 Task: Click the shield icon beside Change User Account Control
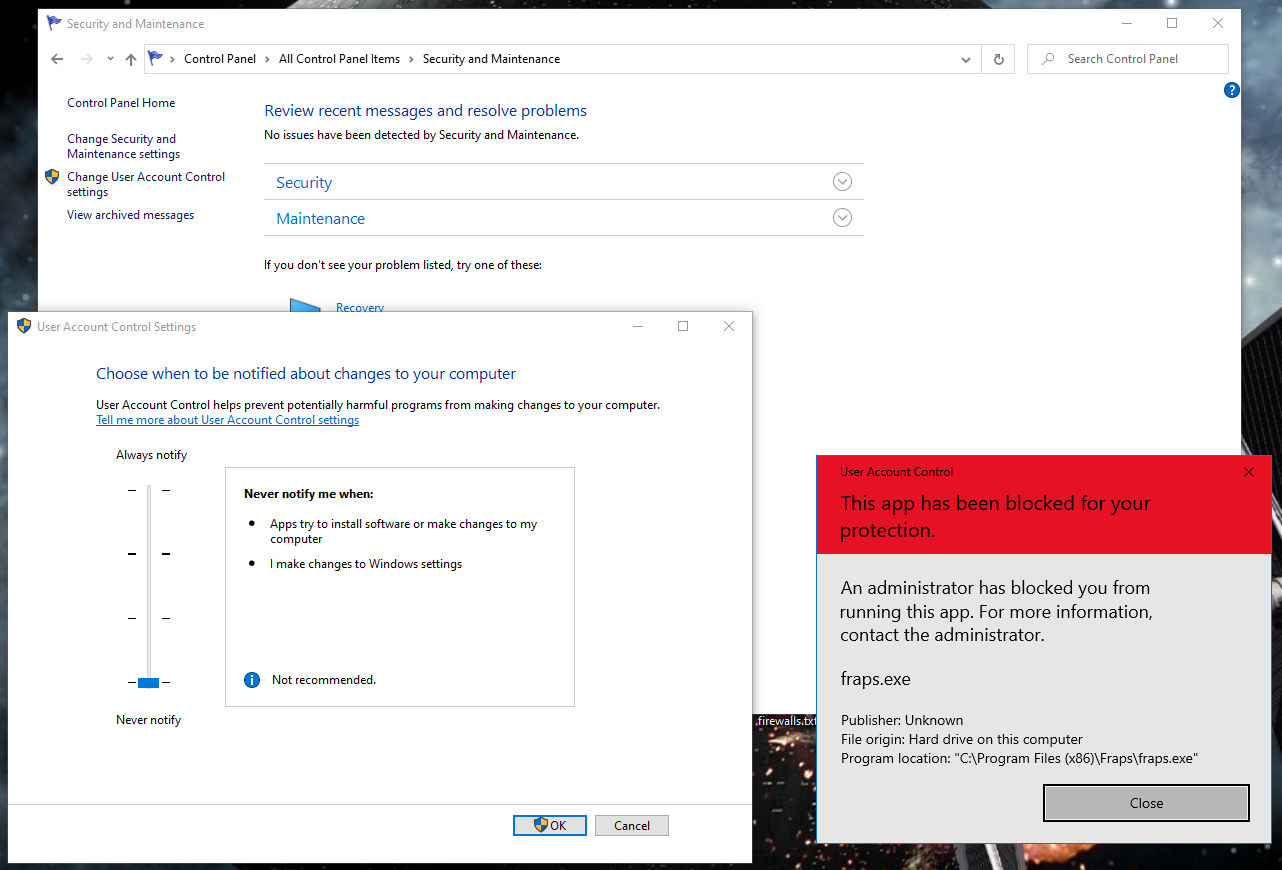(52, 177)
